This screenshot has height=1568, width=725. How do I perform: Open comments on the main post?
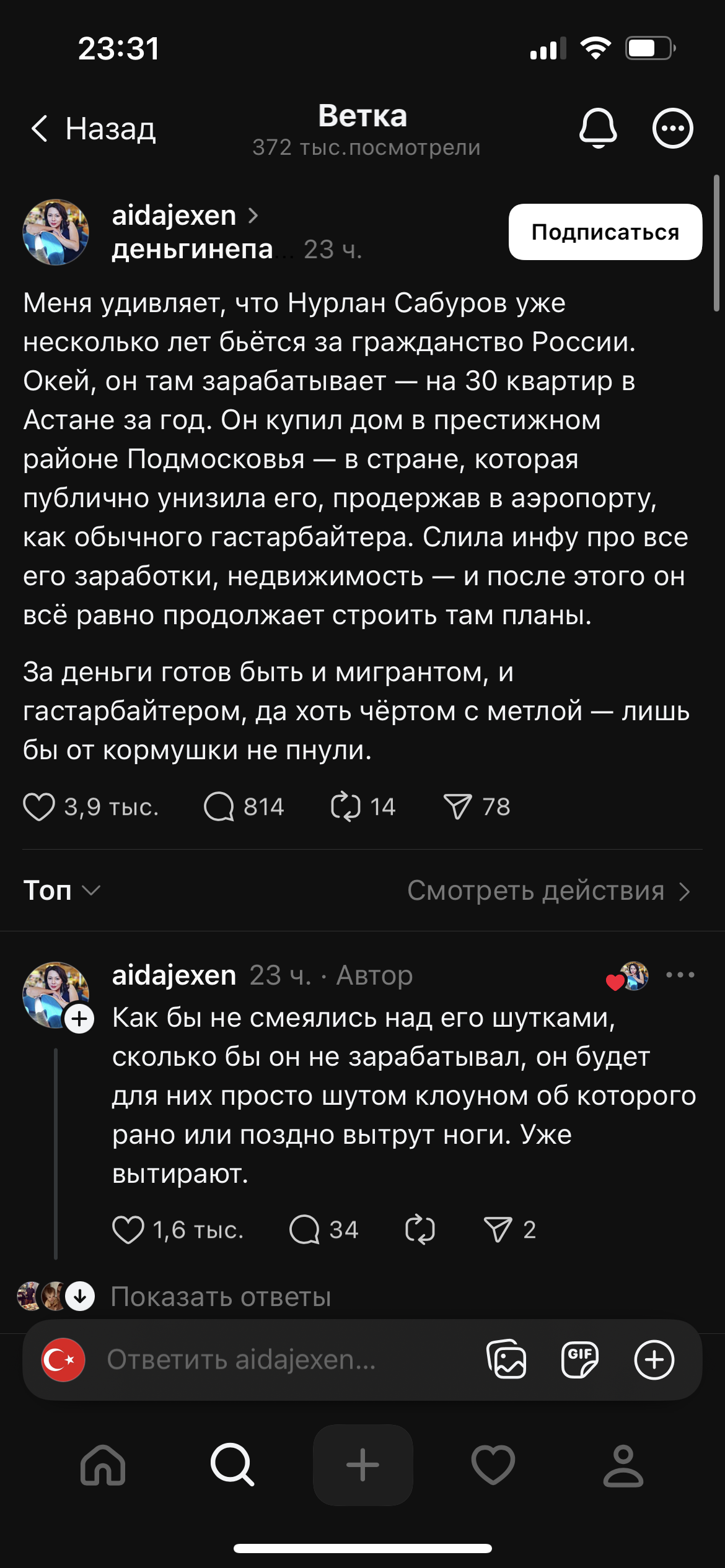(x=219, y=807)
